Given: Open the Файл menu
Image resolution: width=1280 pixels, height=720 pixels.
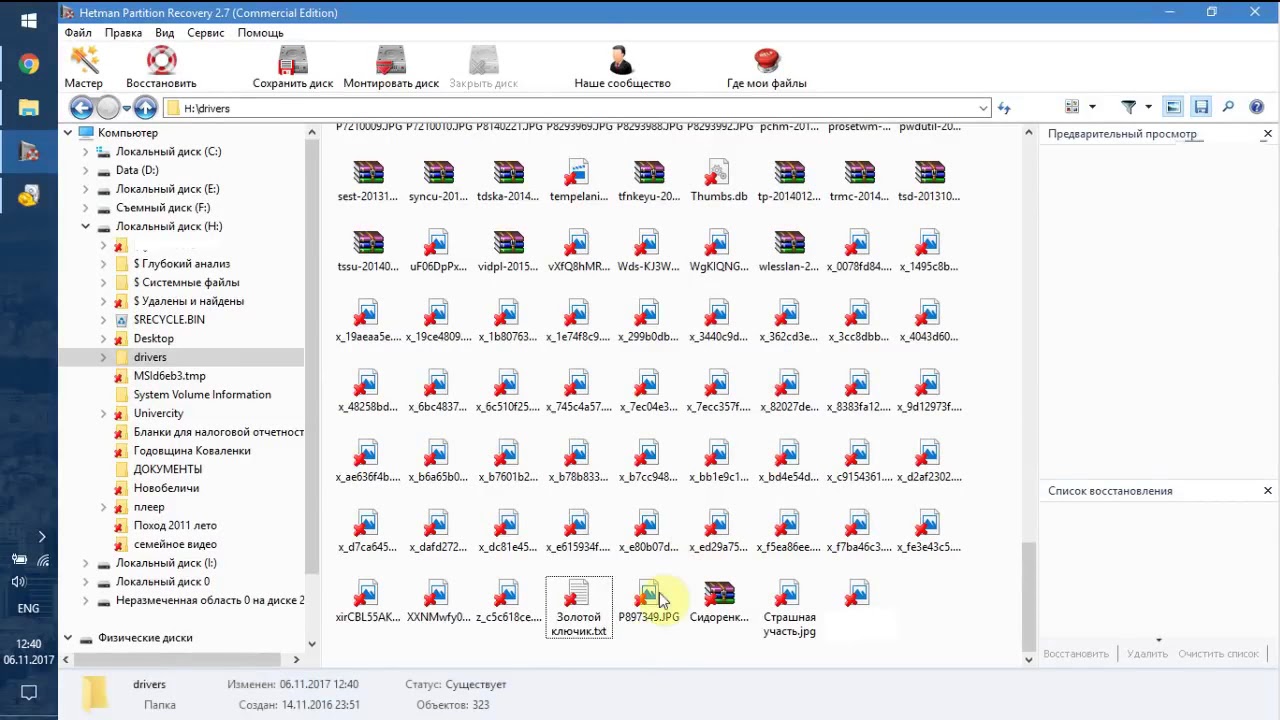Looking at the screenshot, I should tap(78, 33).
